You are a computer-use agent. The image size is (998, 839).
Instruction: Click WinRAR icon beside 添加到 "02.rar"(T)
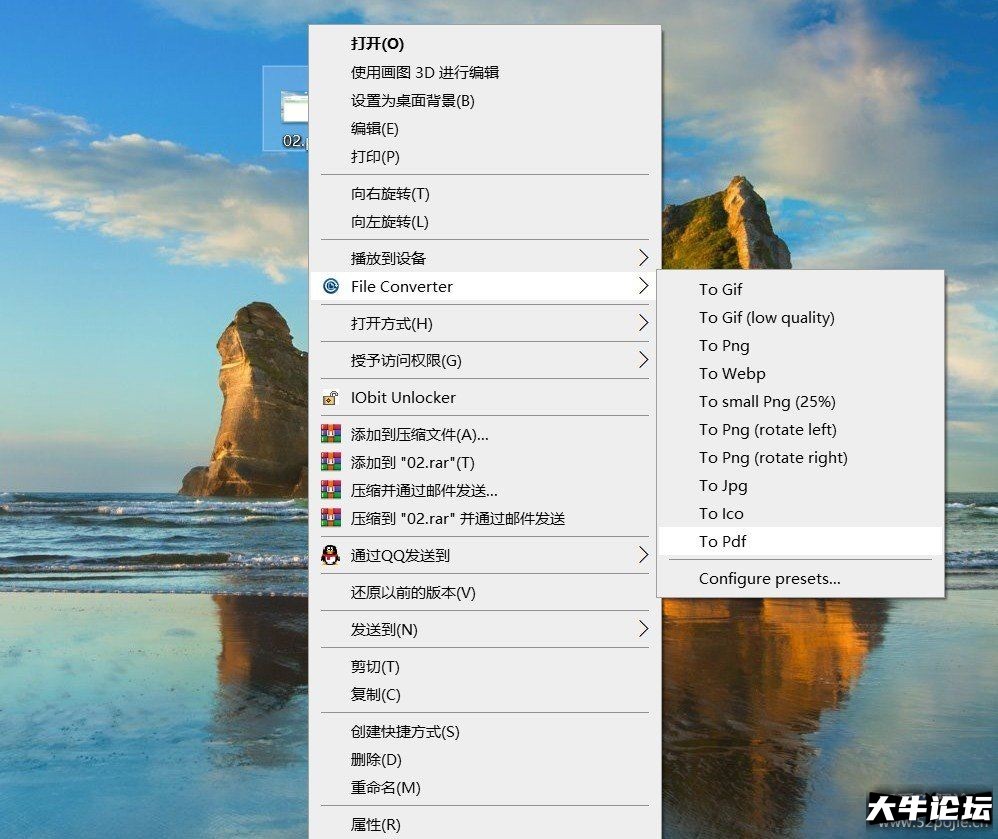(x=331, y=462)
